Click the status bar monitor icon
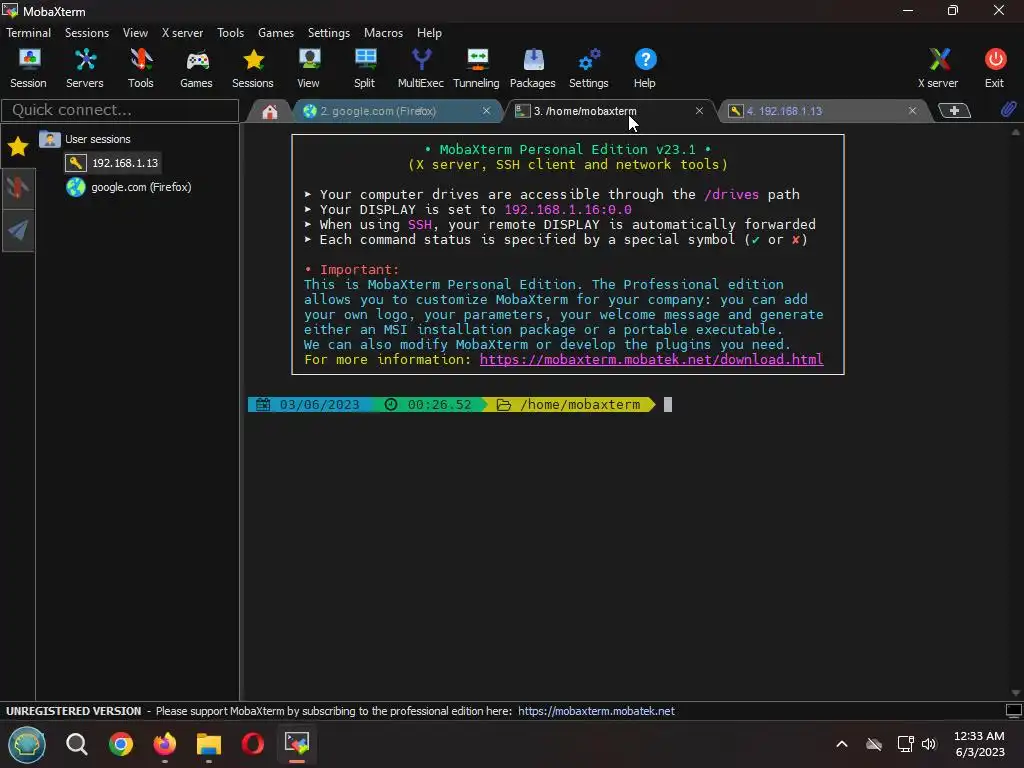Screen dimensions: 1024x768 click(1014, 711)
